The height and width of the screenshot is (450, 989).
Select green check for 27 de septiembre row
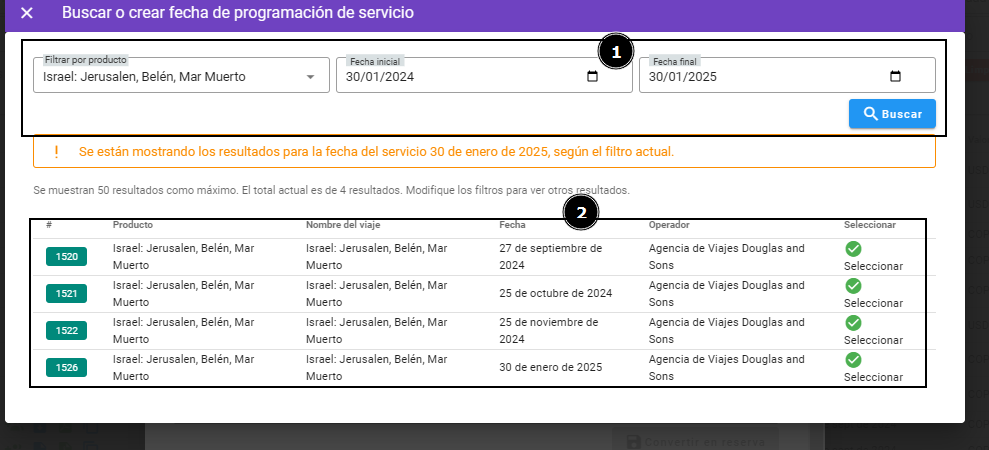pyautogui.click(x=853, y=249)
